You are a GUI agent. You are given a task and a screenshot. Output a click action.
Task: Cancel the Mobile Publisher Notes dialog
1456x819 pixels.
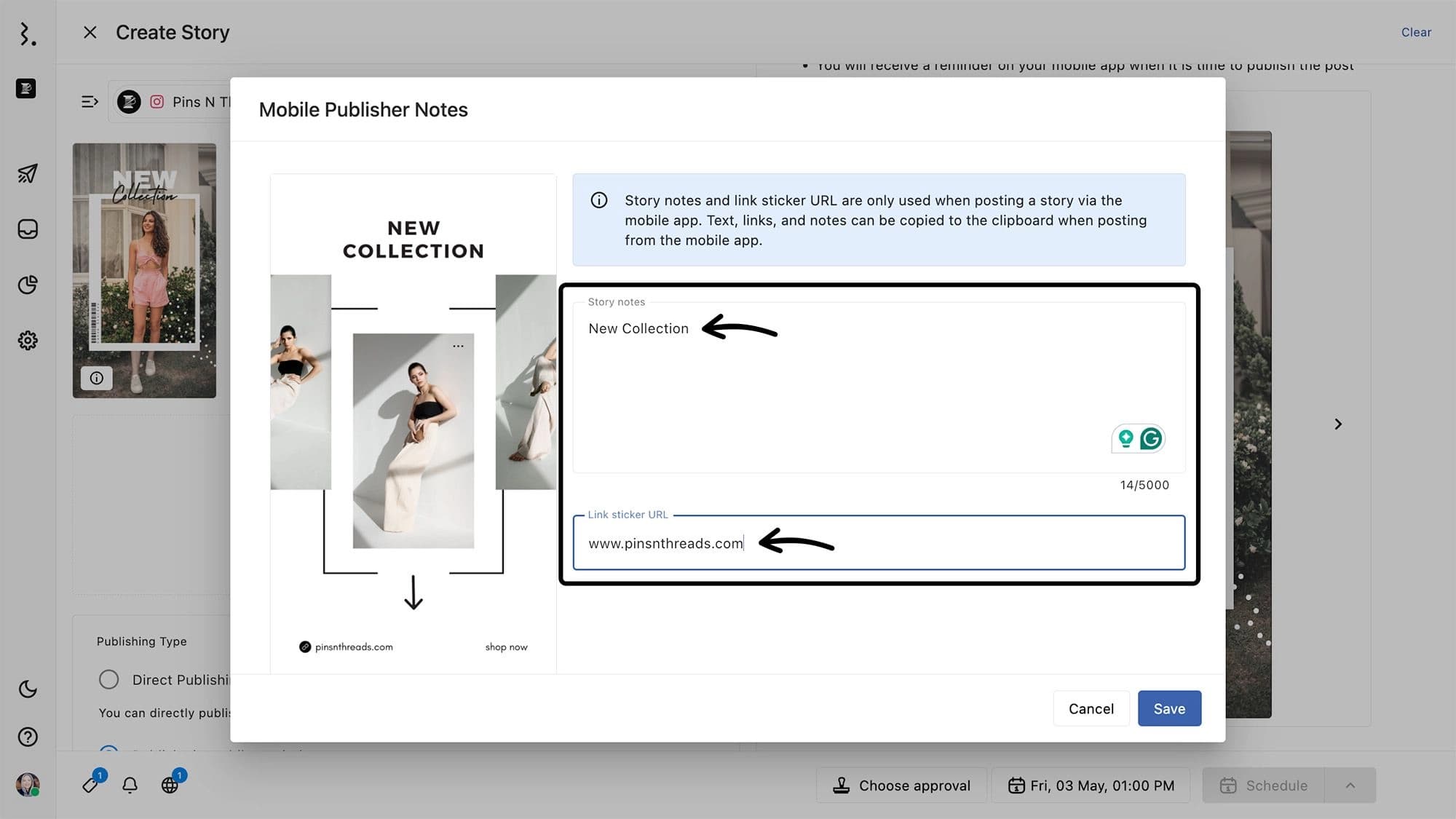click(1091, 708)
